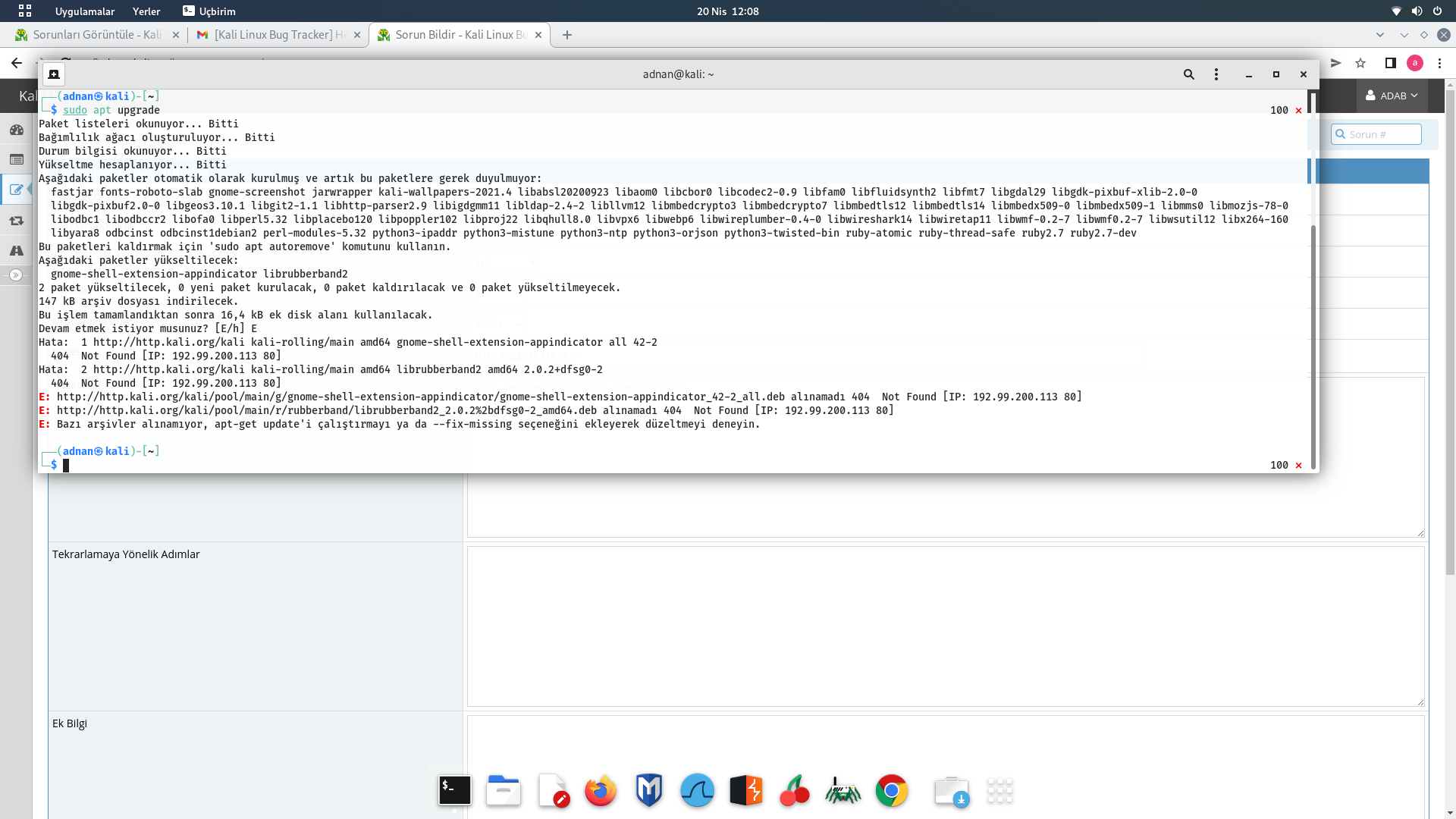The width and height of the screenshot is (1456, 819).
Task: Open Burp Suite dock icon
Action: (746, 791)
